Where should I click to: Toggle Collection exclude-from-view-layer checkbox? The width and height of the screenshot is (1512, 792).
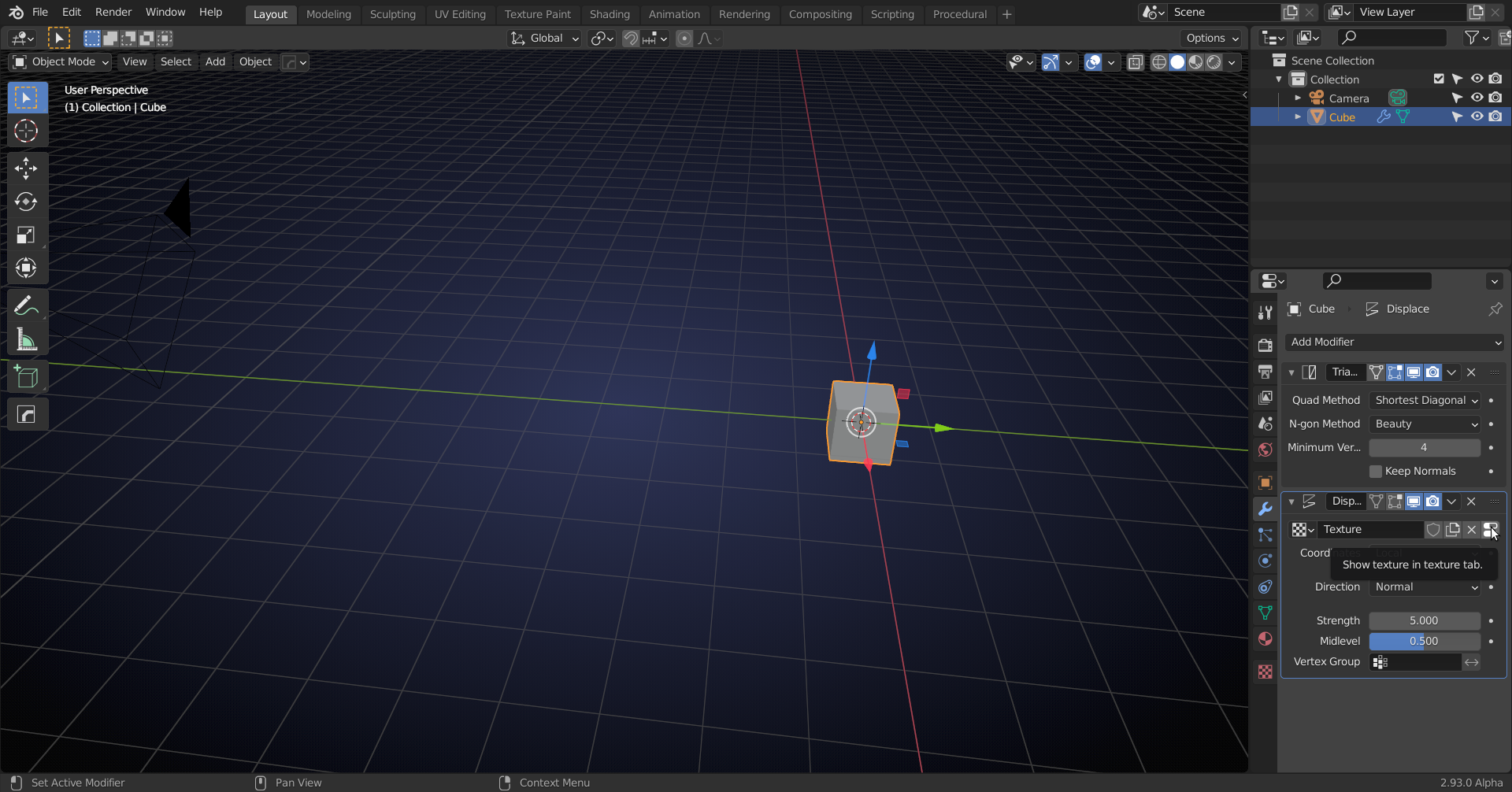pyautogui.click(x=1439, y=80)
